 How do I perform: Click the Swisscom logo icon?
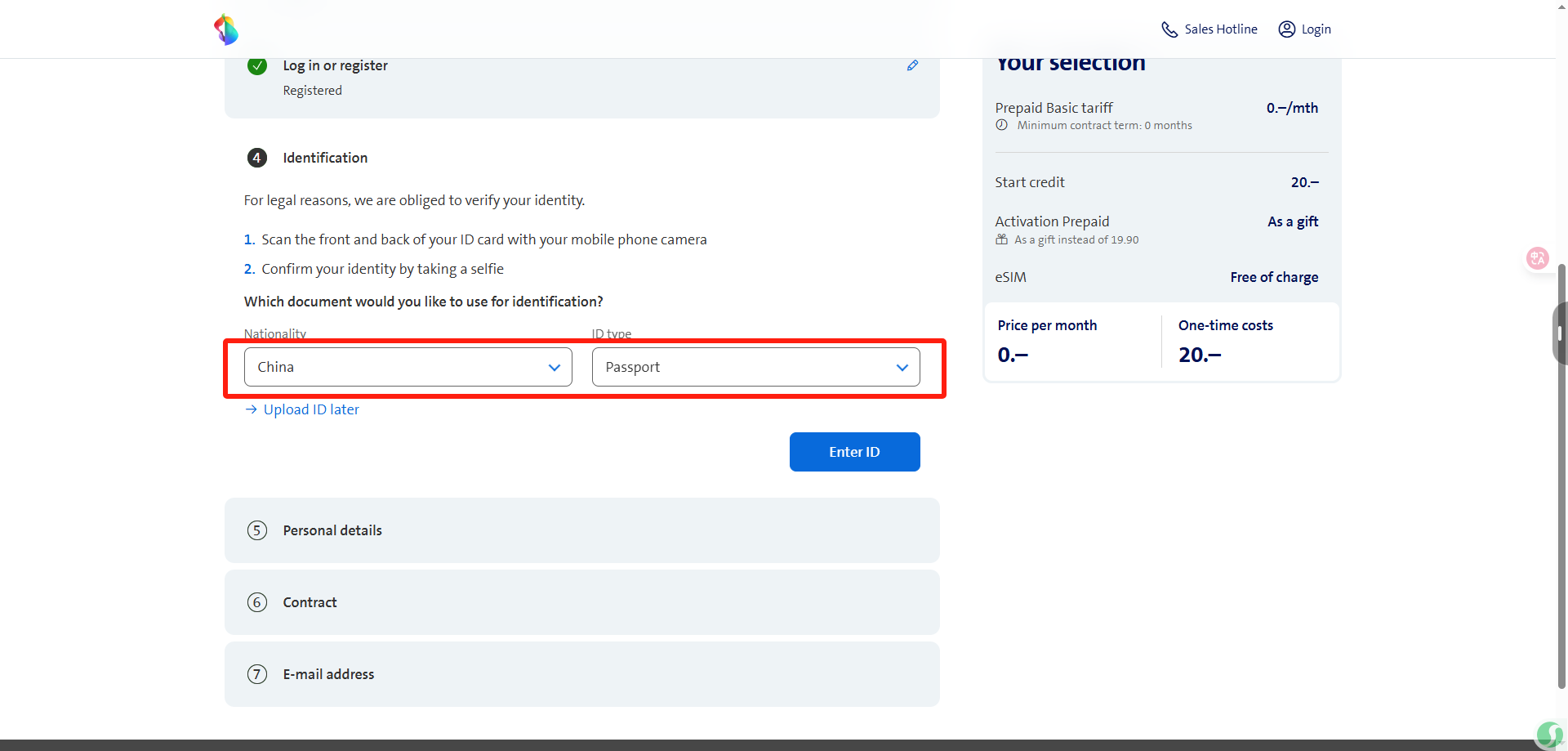226,29
